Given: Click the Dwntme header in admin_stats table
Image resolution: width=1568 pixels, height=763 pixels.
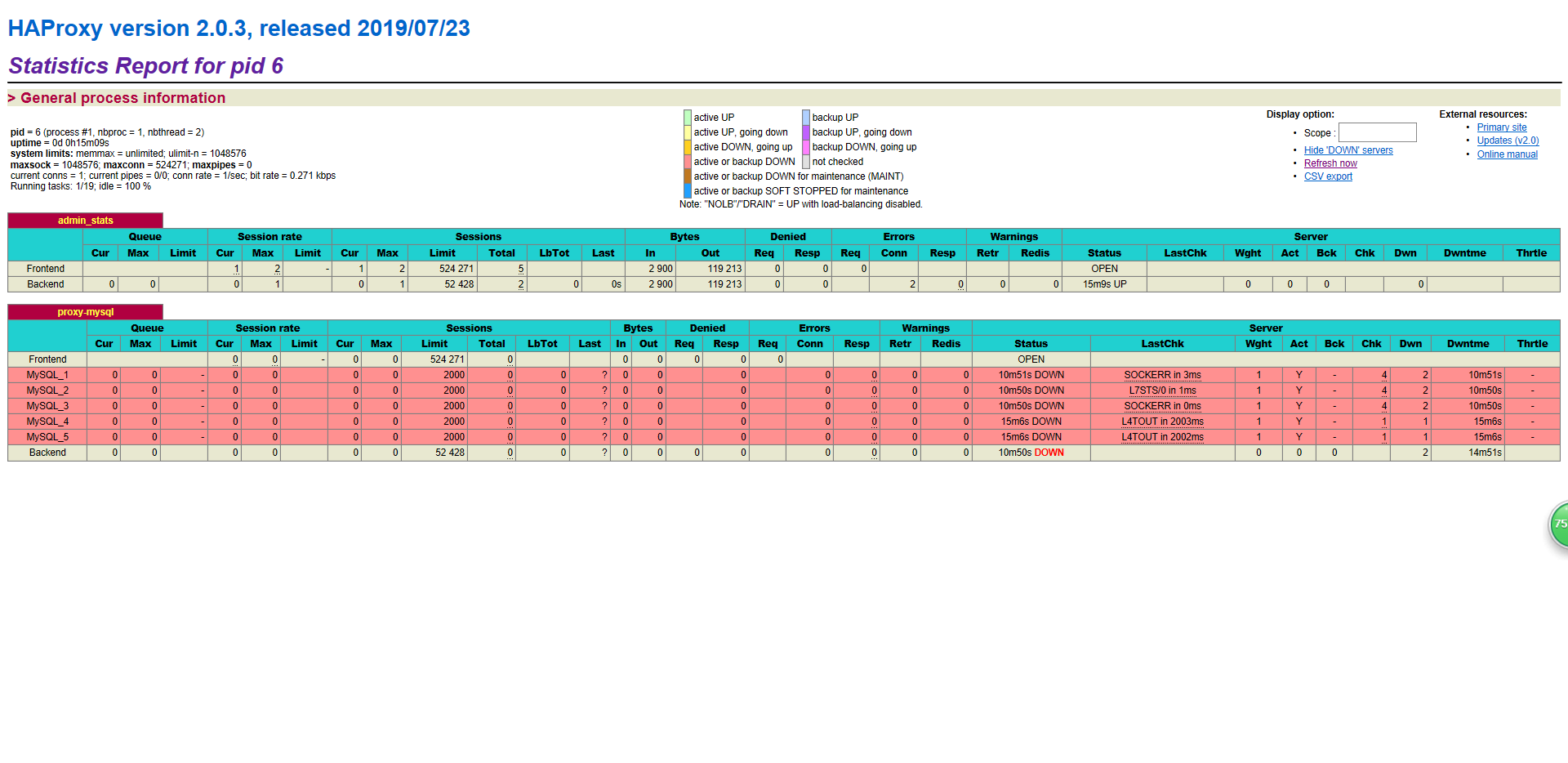Looking at the screenshot, I should tap(1464, 253).
